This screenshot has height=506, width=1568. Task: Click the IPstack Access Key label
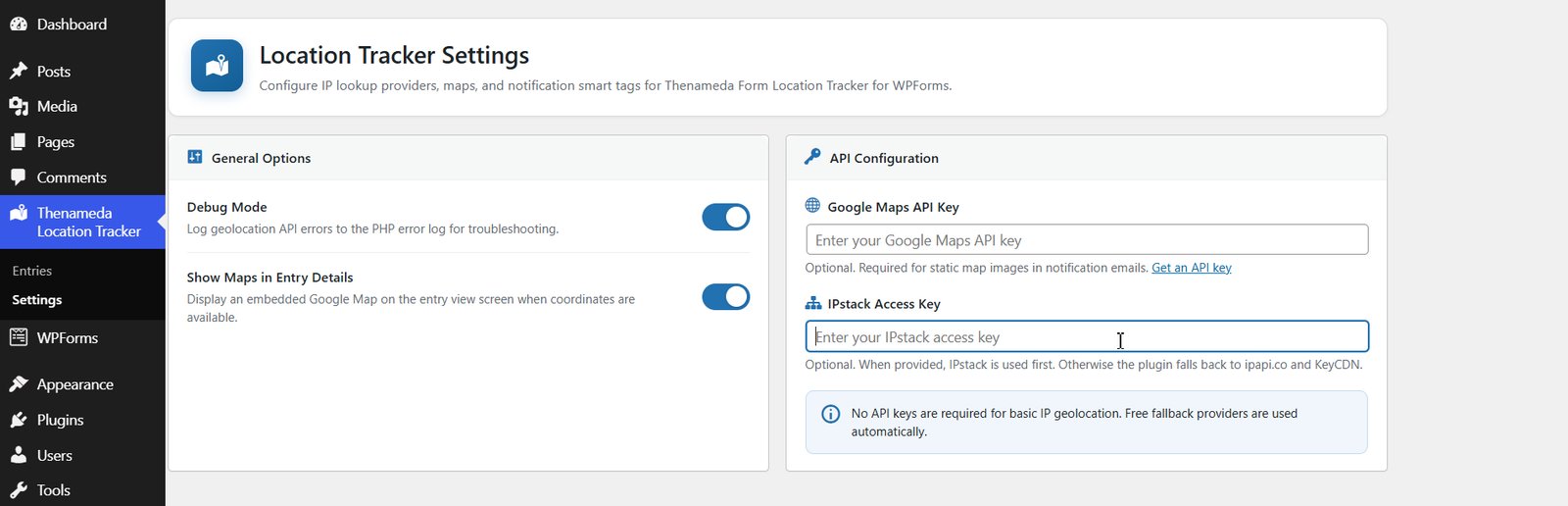(x=884, y=304)
